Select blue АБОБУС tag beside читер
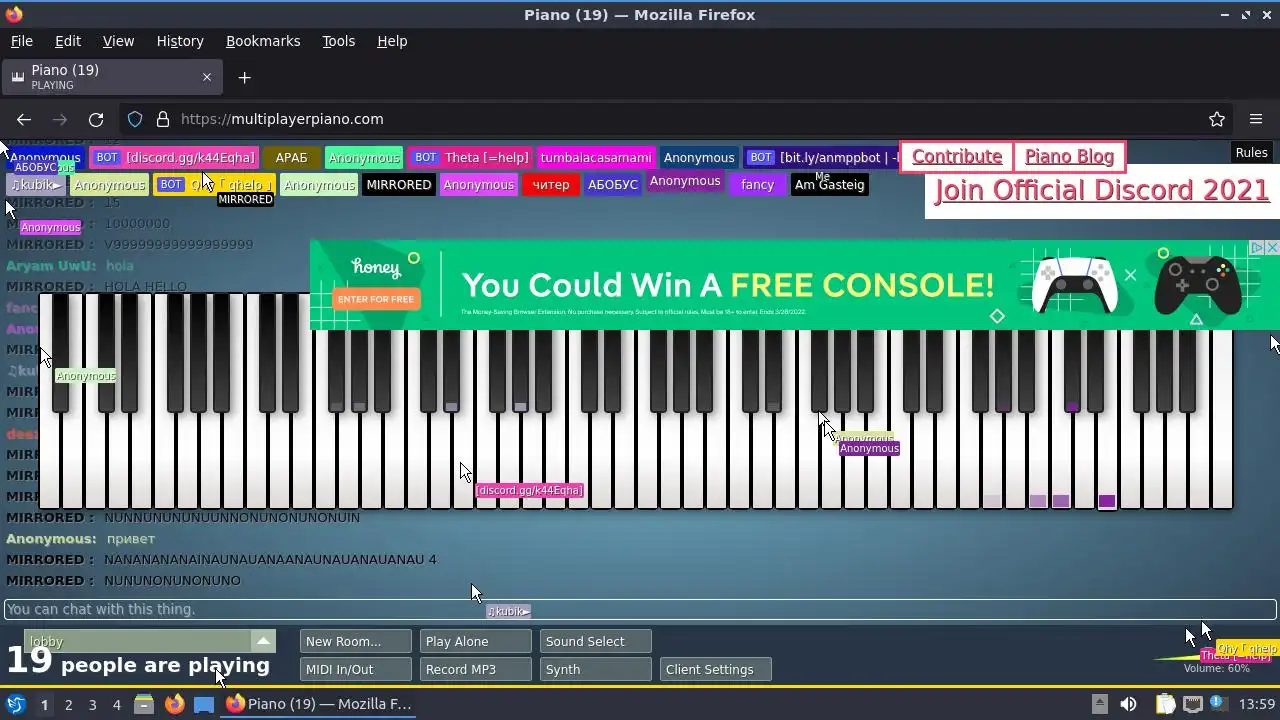Screen dimensions: 1280x720 coord(613,185)
